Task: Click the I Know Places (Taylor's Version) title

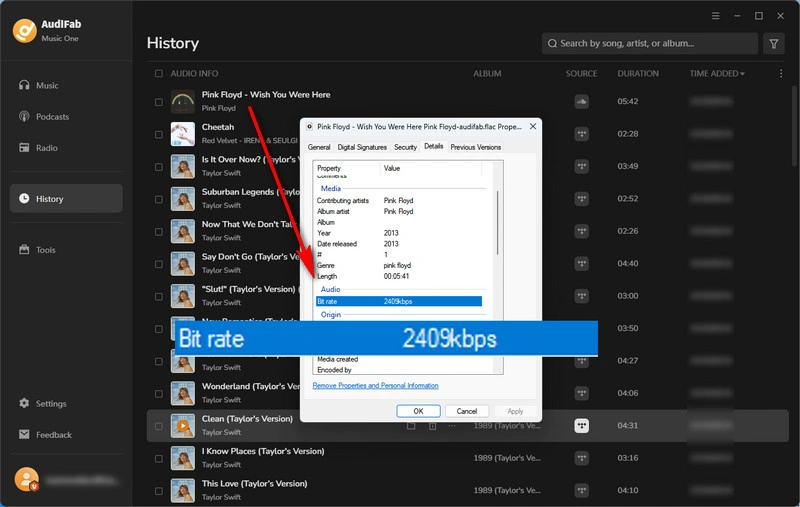Action: [x=263, y=451]
